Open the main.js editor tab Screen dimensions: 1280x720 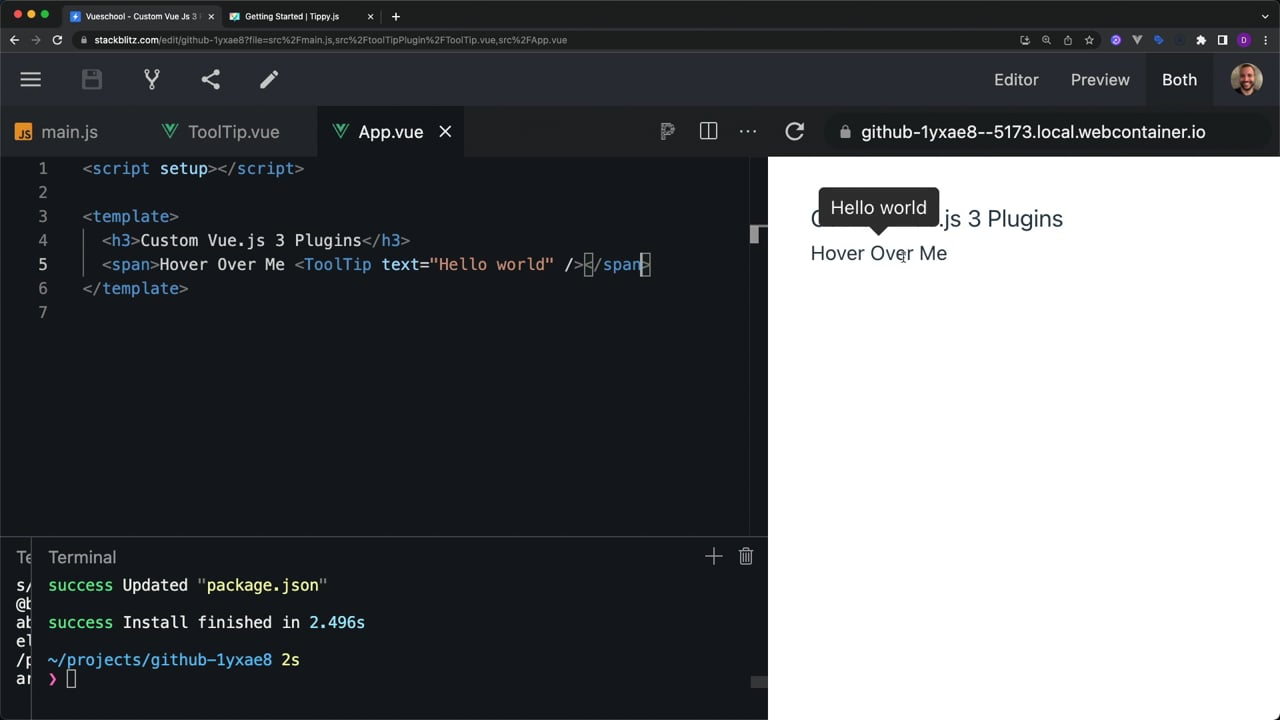tap(69, 132)
